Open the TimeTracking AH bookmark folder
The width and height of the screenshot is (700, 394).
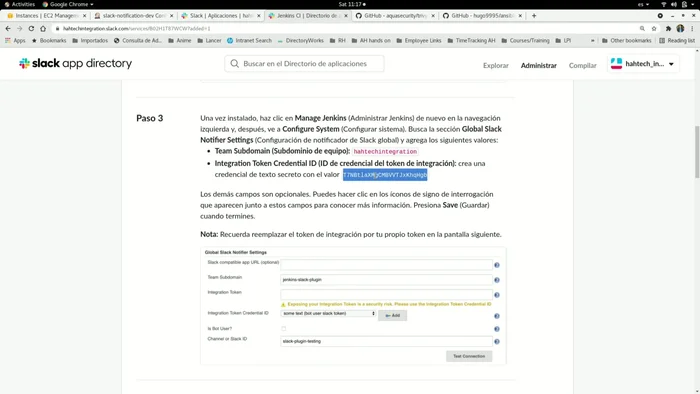click(471, 41)
